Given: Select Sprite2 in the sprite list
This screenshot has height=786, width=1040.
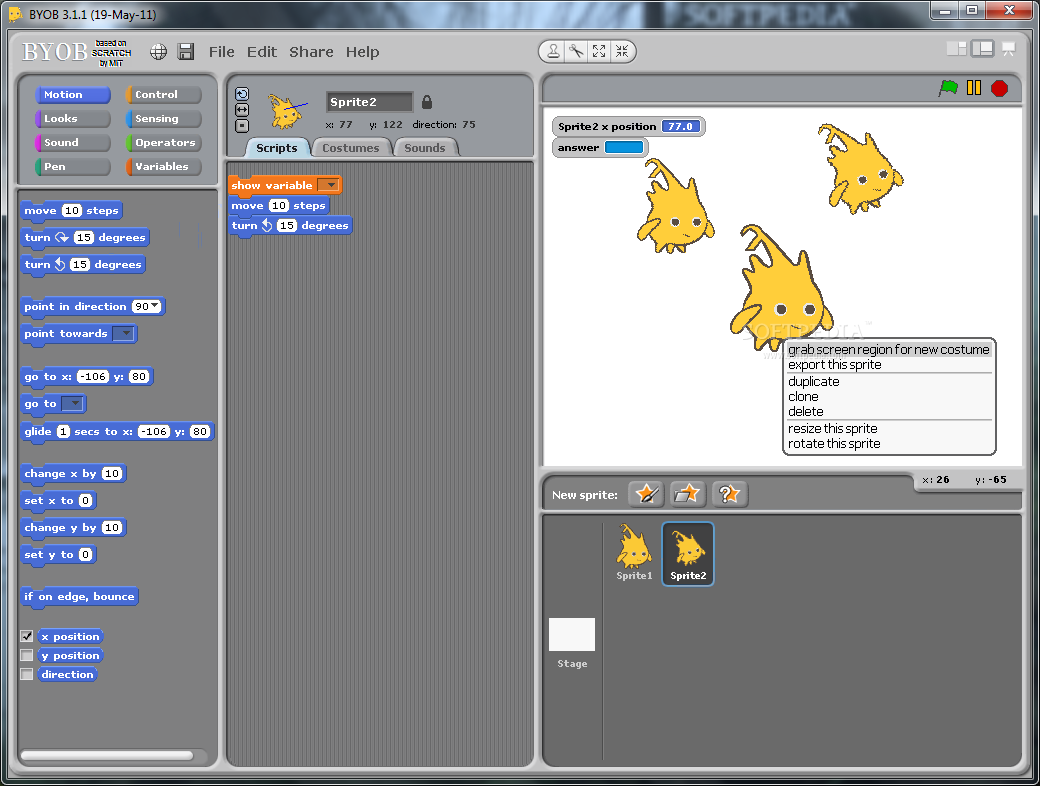Looking at the screenshot, I should click(x=688, y=553).
